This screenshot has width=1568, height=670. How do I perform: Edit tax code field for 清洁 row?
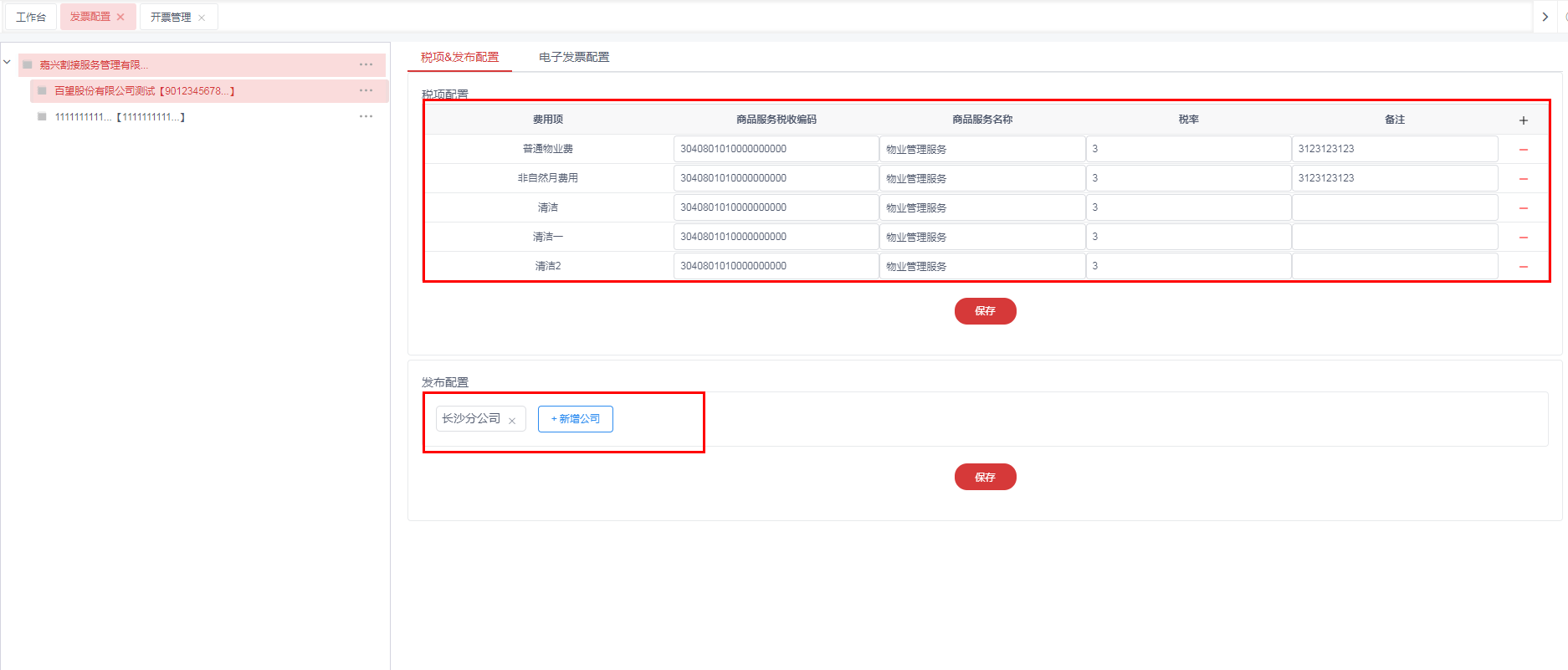click(x=776, y=207)
